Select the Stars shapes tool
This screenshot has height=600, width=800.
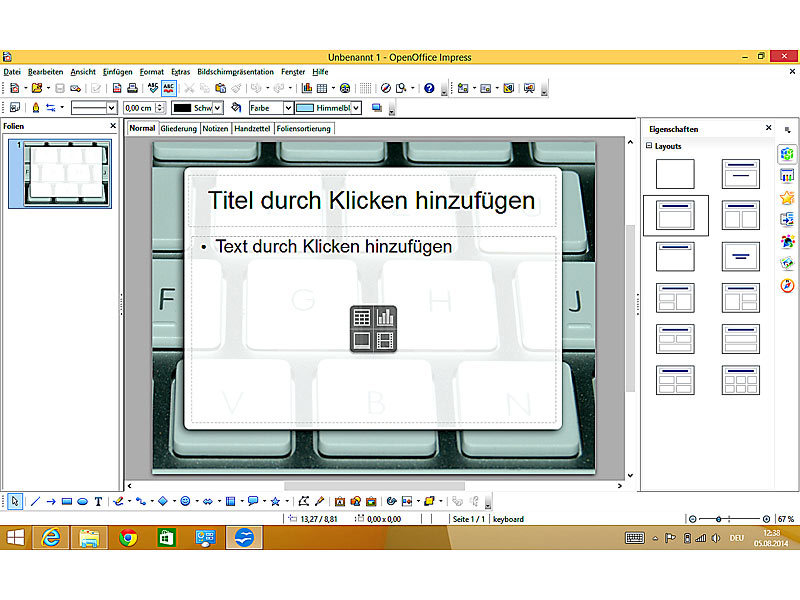tap(276, 502)
